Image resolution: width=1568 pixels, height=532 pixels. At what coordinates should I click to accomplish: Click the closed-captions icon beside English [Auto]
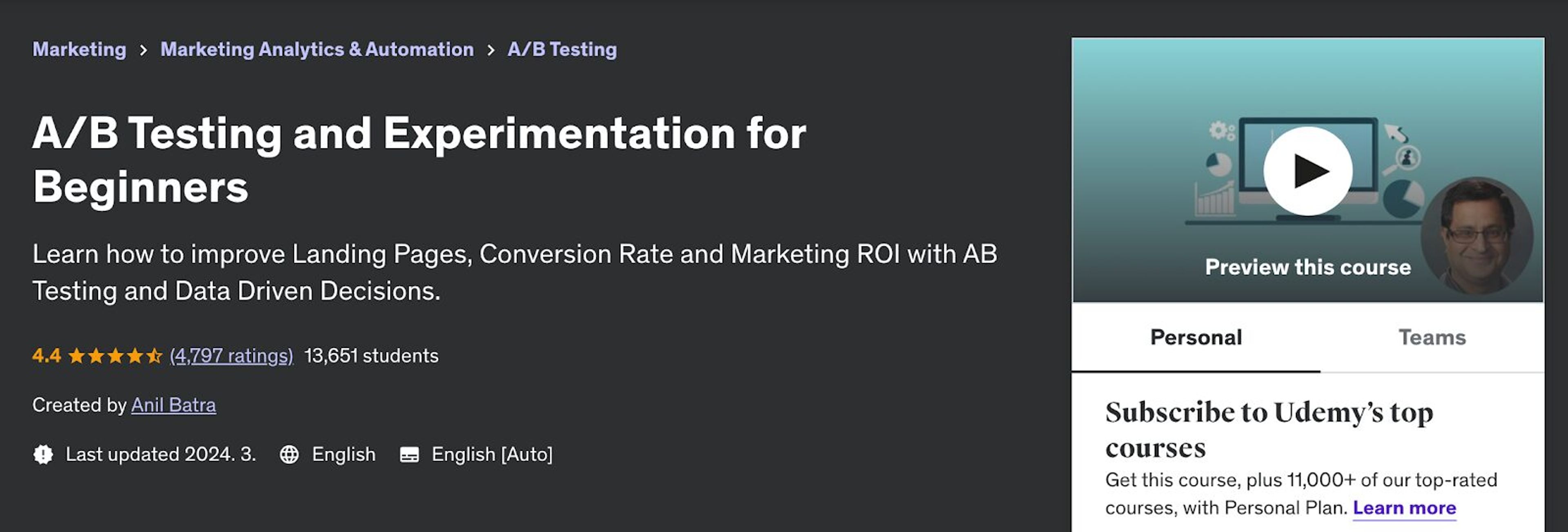[x=410, y=454]
